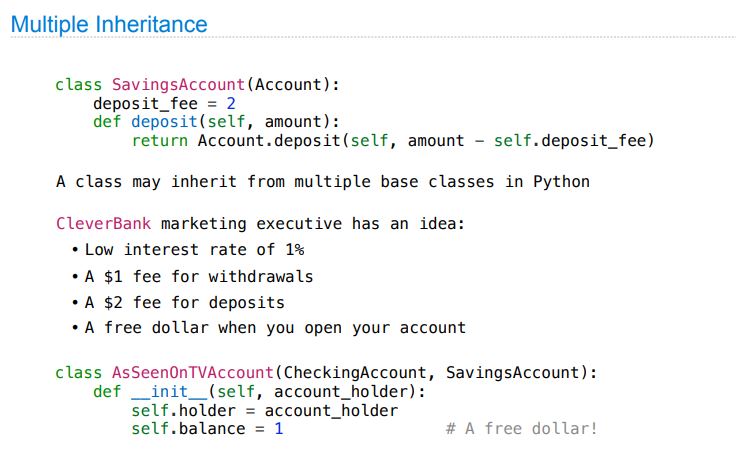Click the __init__ method name
Viewport: 754px width, 459px height.
point(169,392)
